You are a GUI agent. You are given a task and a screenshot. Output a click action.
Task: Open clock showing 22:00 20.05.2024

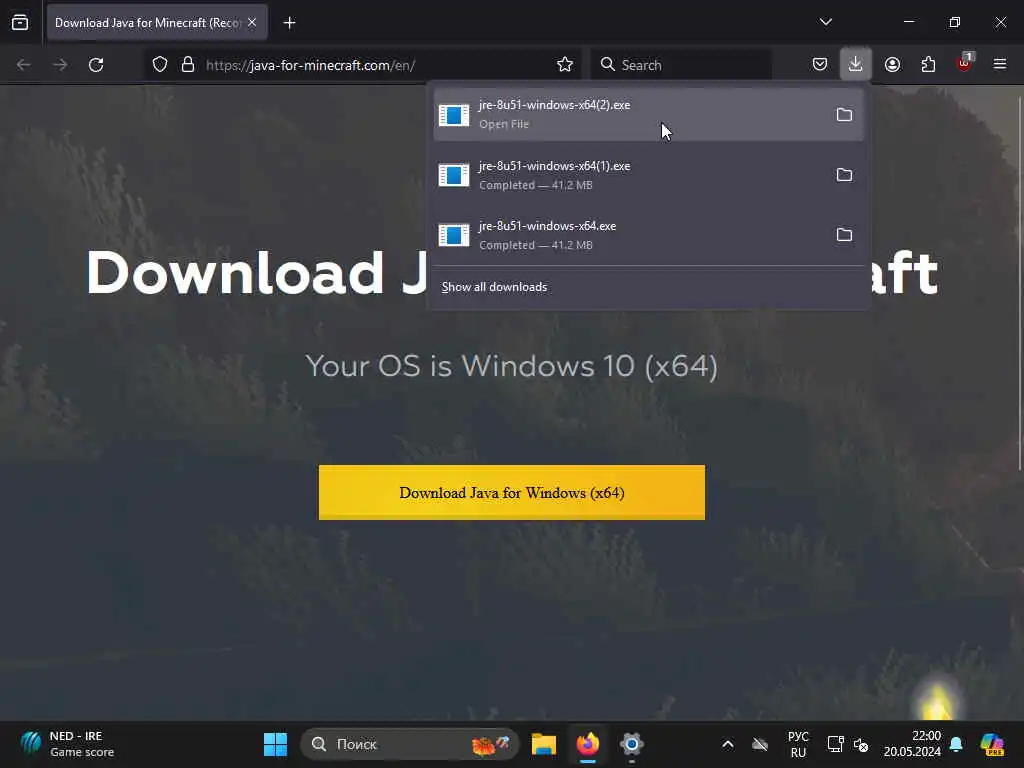point(912,744)
